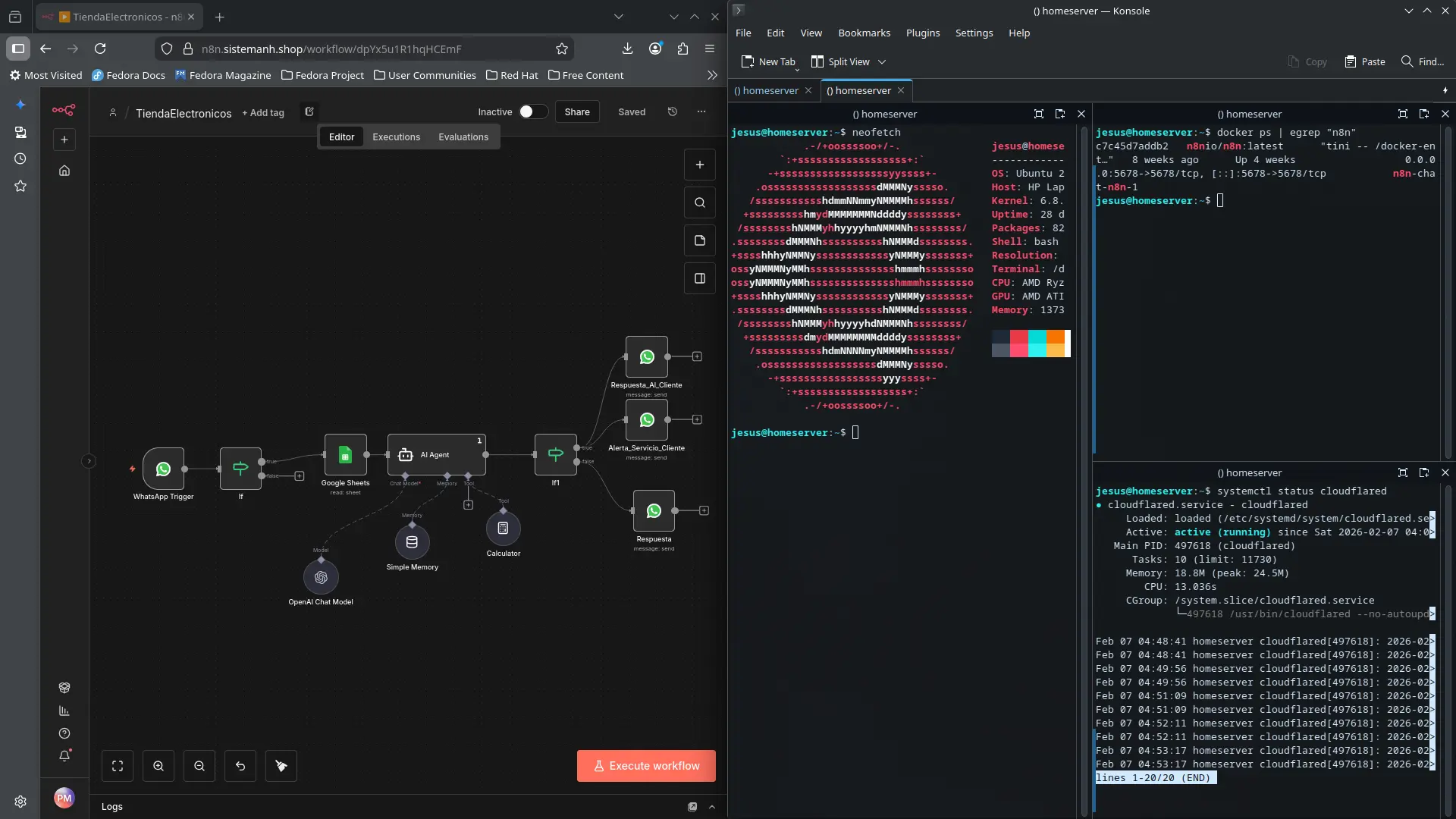The image size is (1456, 819).
Task: Activate the workflow using the Inactive toggle
Action: [x=533, y=111]
